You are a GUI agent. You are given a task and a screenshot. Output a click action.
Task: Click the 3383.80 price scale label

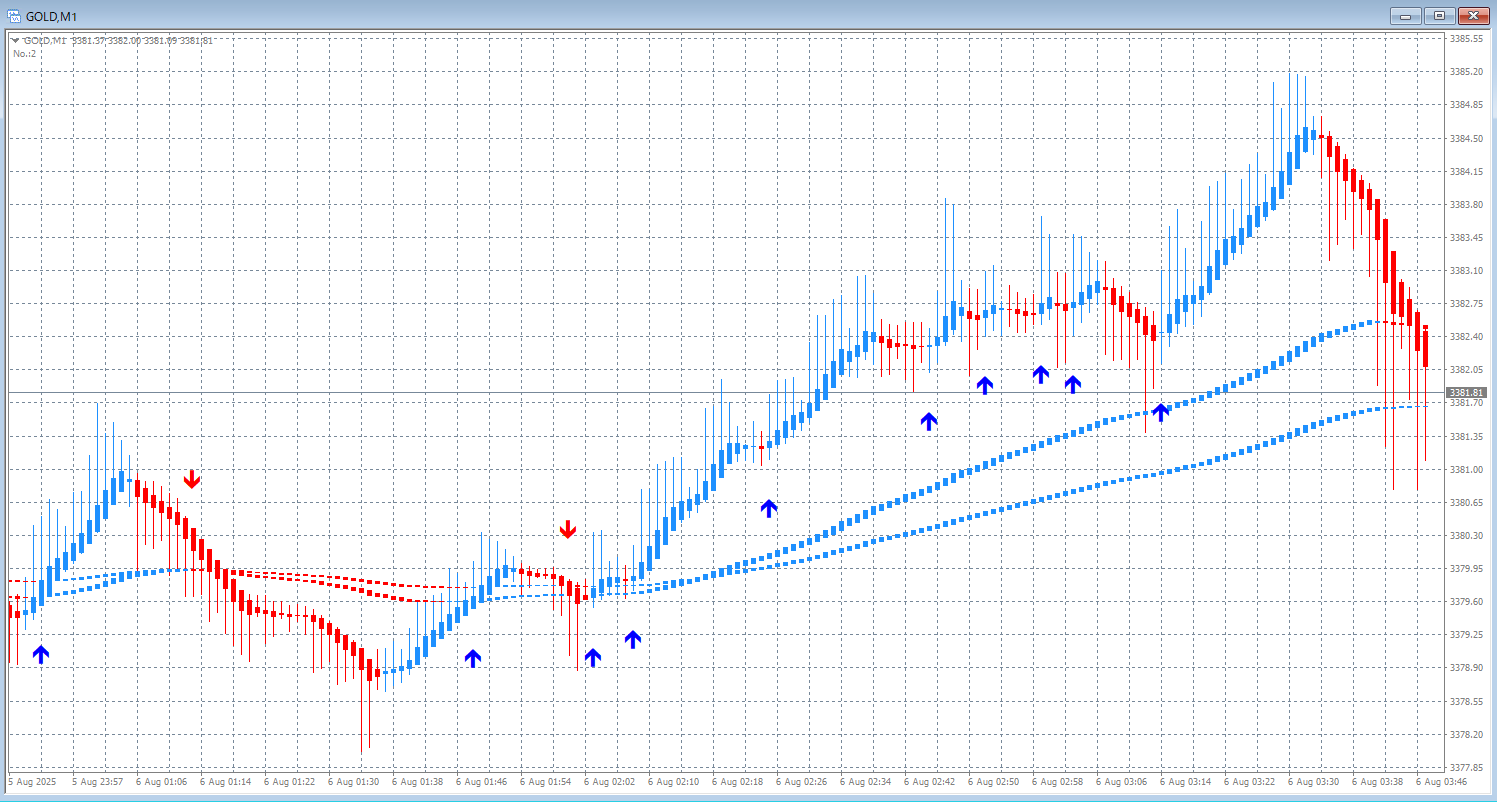[1466, 204]
